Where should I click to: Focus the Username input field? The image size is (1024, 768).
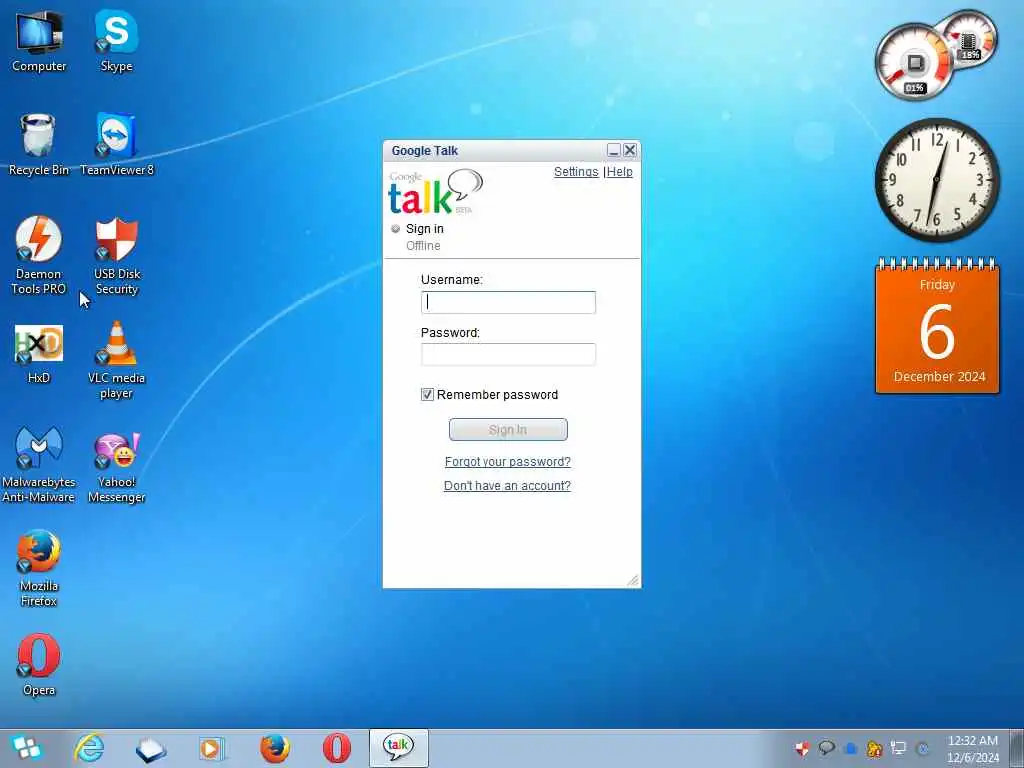tap(508, 302)
